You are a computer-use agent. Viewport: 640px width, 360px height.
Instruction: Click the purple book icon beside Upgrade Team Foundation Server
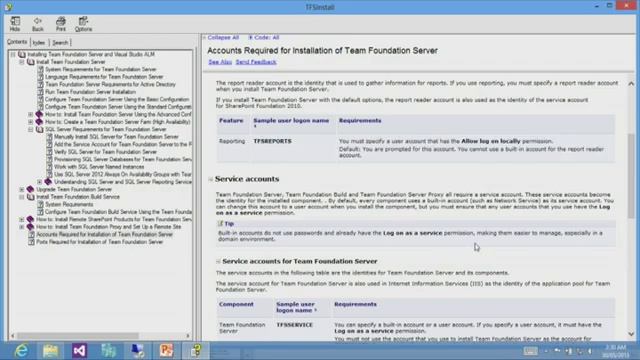click(x=31, y=189)
